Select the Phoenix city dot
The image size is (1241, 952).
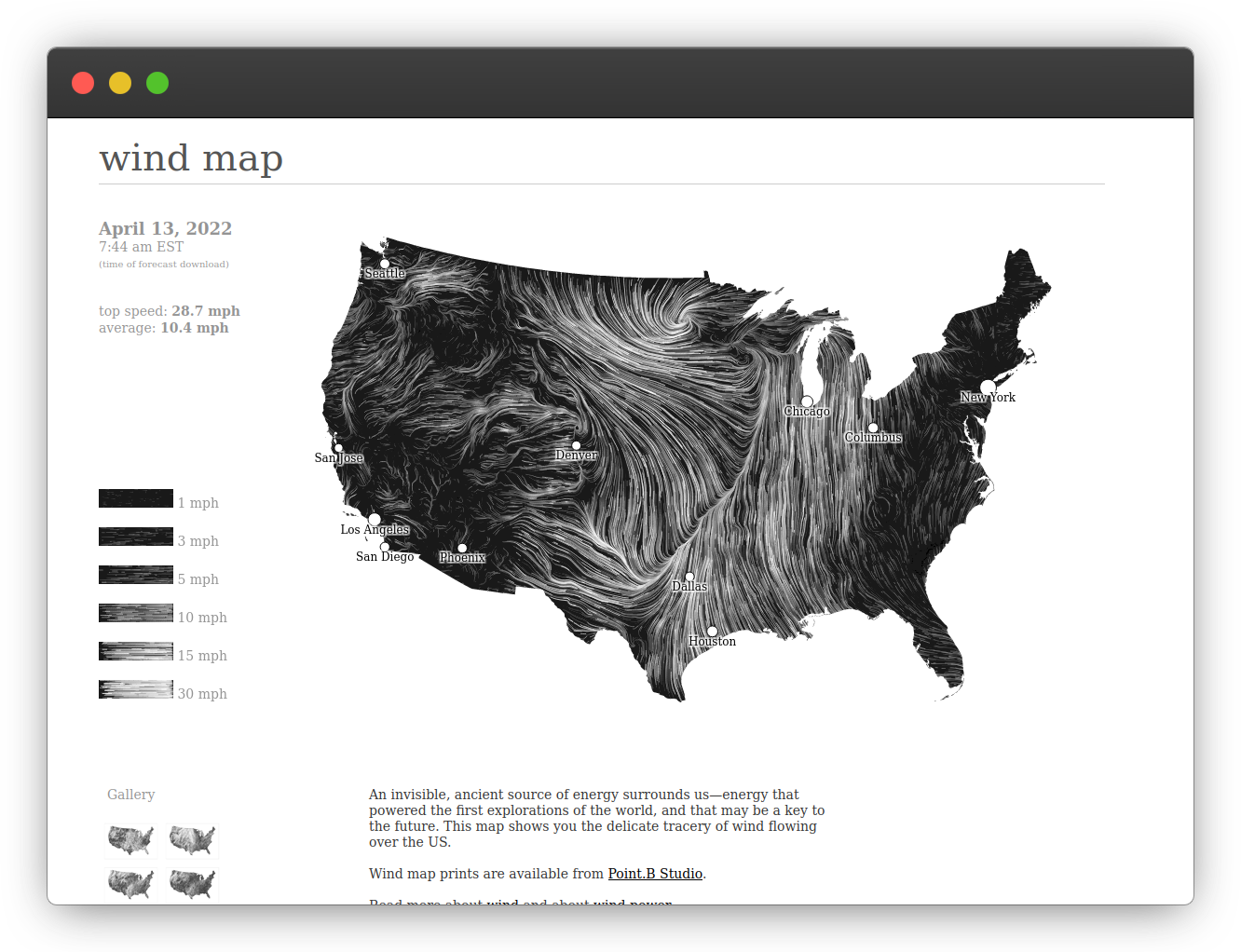[461, 548]
